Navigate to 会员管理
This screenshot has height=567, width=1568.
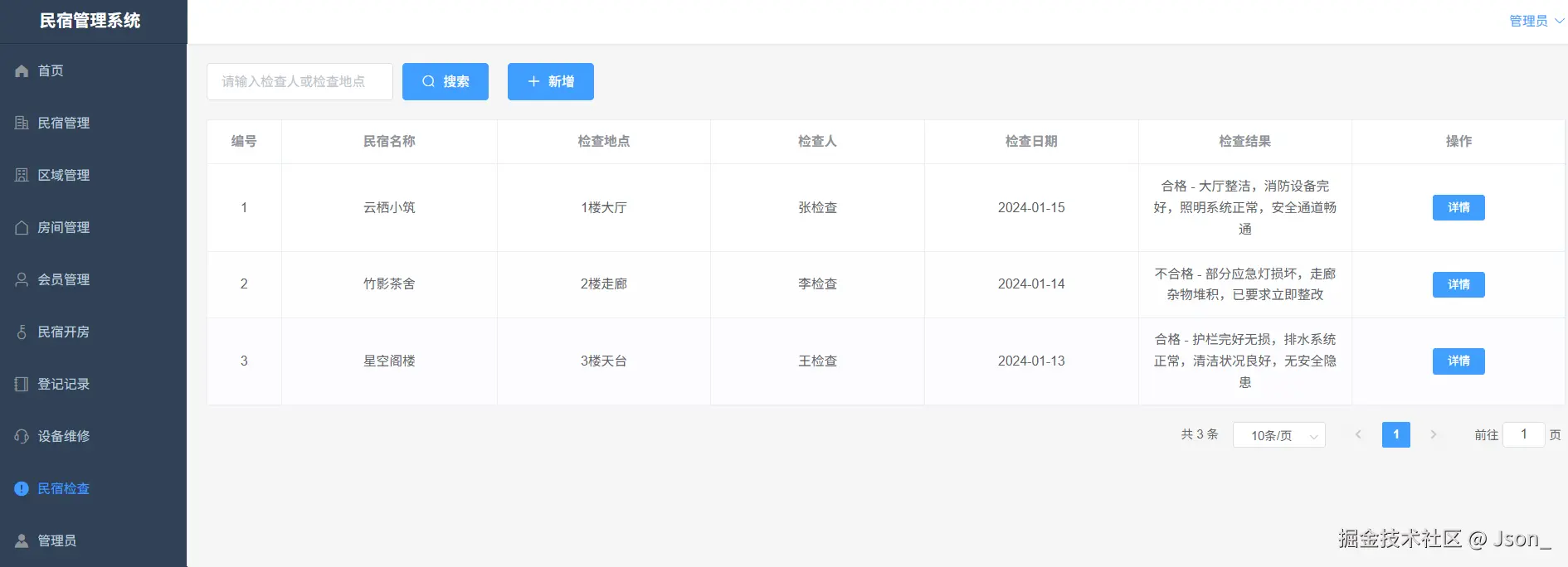click(x=93, y=279)
